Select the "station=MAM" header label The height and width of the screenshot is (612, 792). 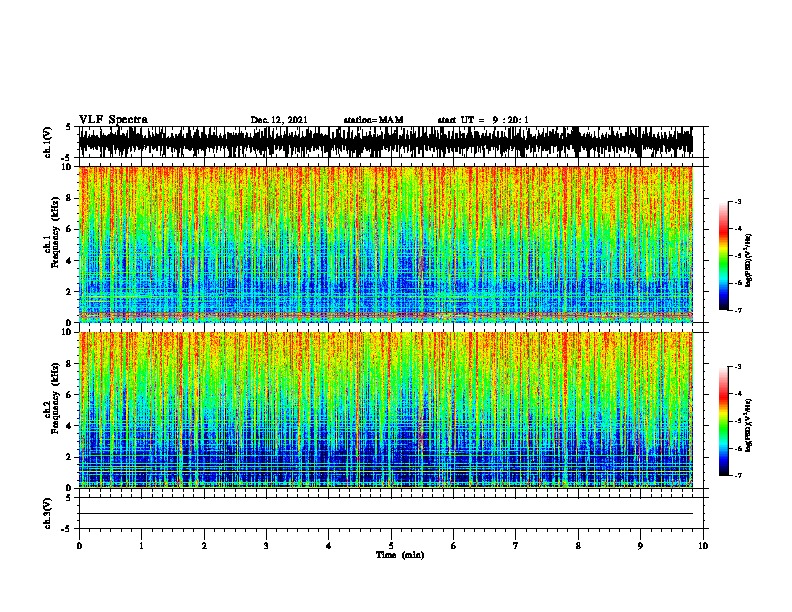[373, 120]
